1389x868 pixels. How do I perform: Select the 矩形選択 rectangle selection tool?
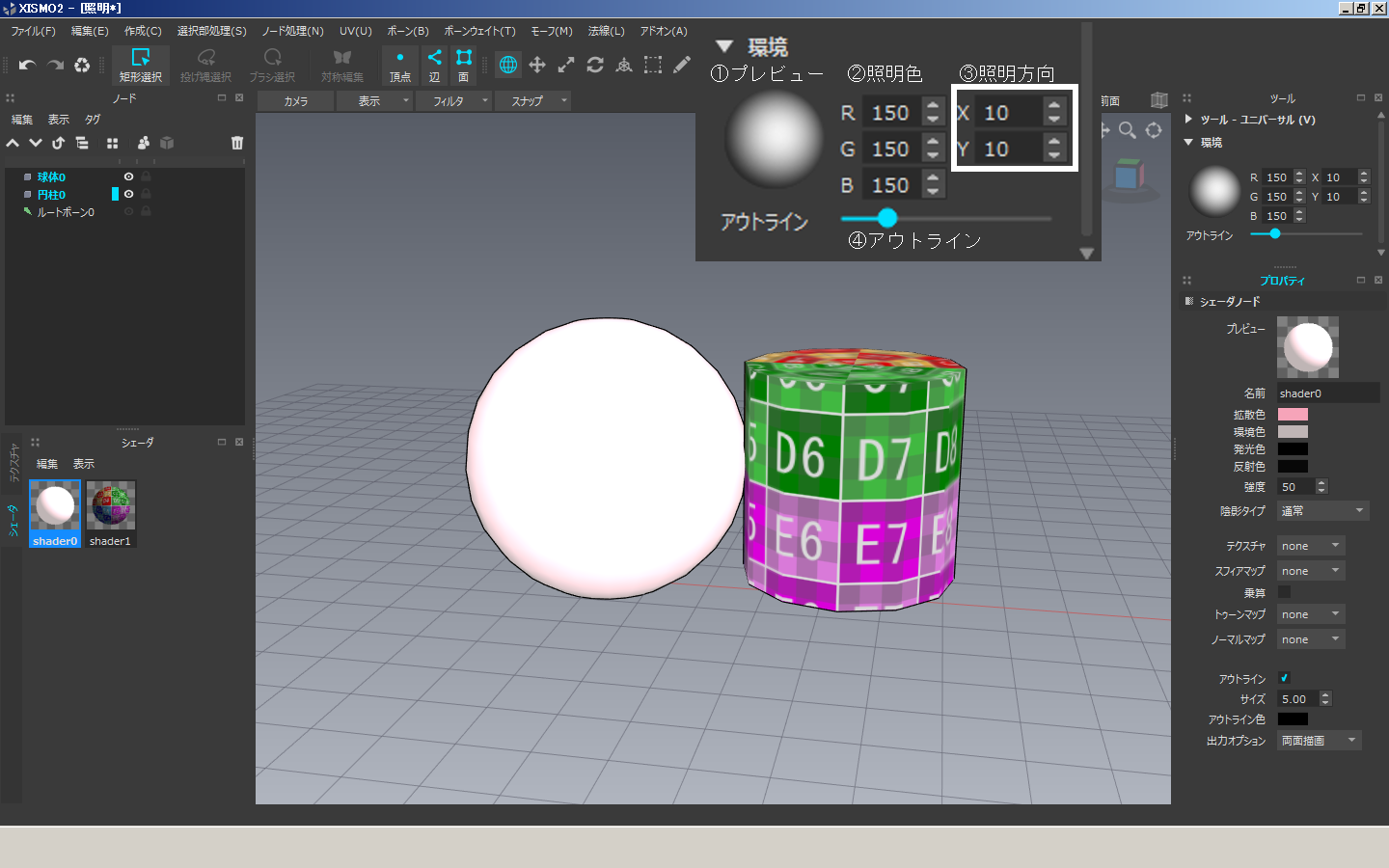click(141, 66)
